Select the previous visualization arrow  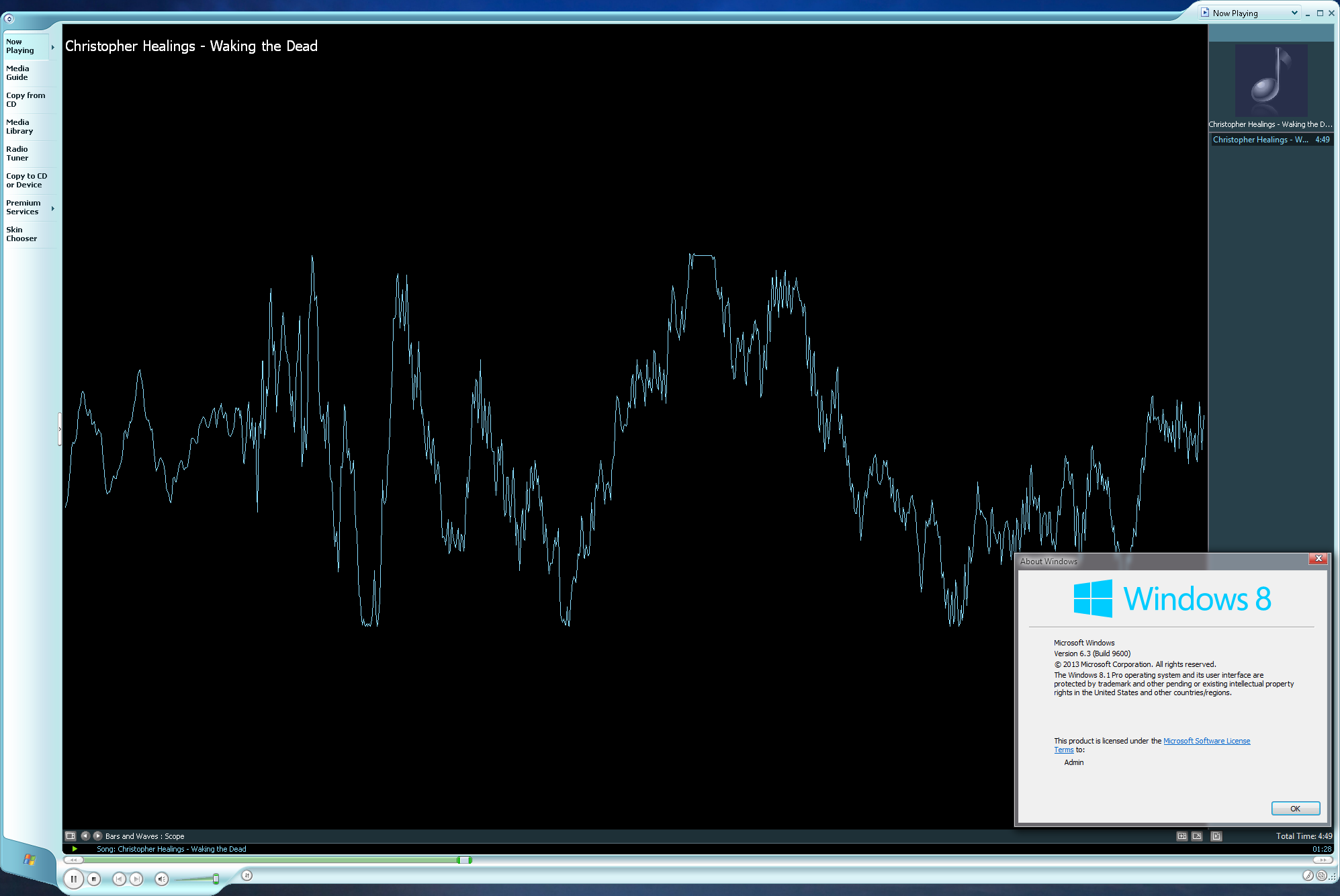click(x=85, y=836)
